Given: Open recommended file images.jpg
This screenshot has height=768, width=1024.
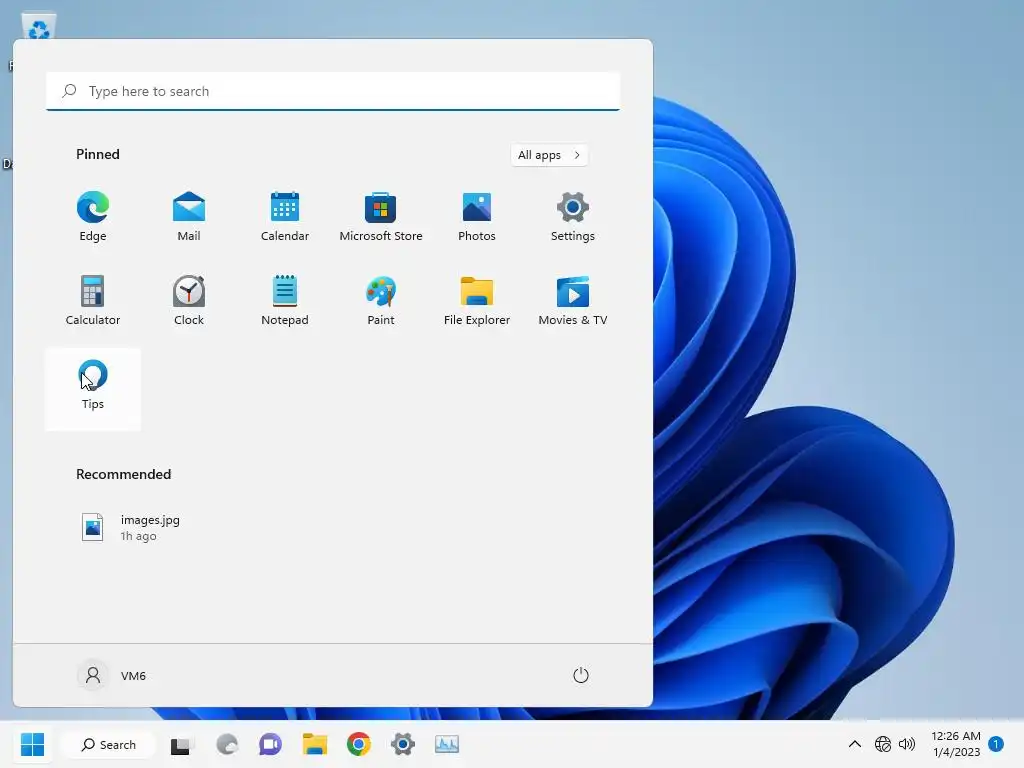Looking at the screenshot, I should coord(131,527).
